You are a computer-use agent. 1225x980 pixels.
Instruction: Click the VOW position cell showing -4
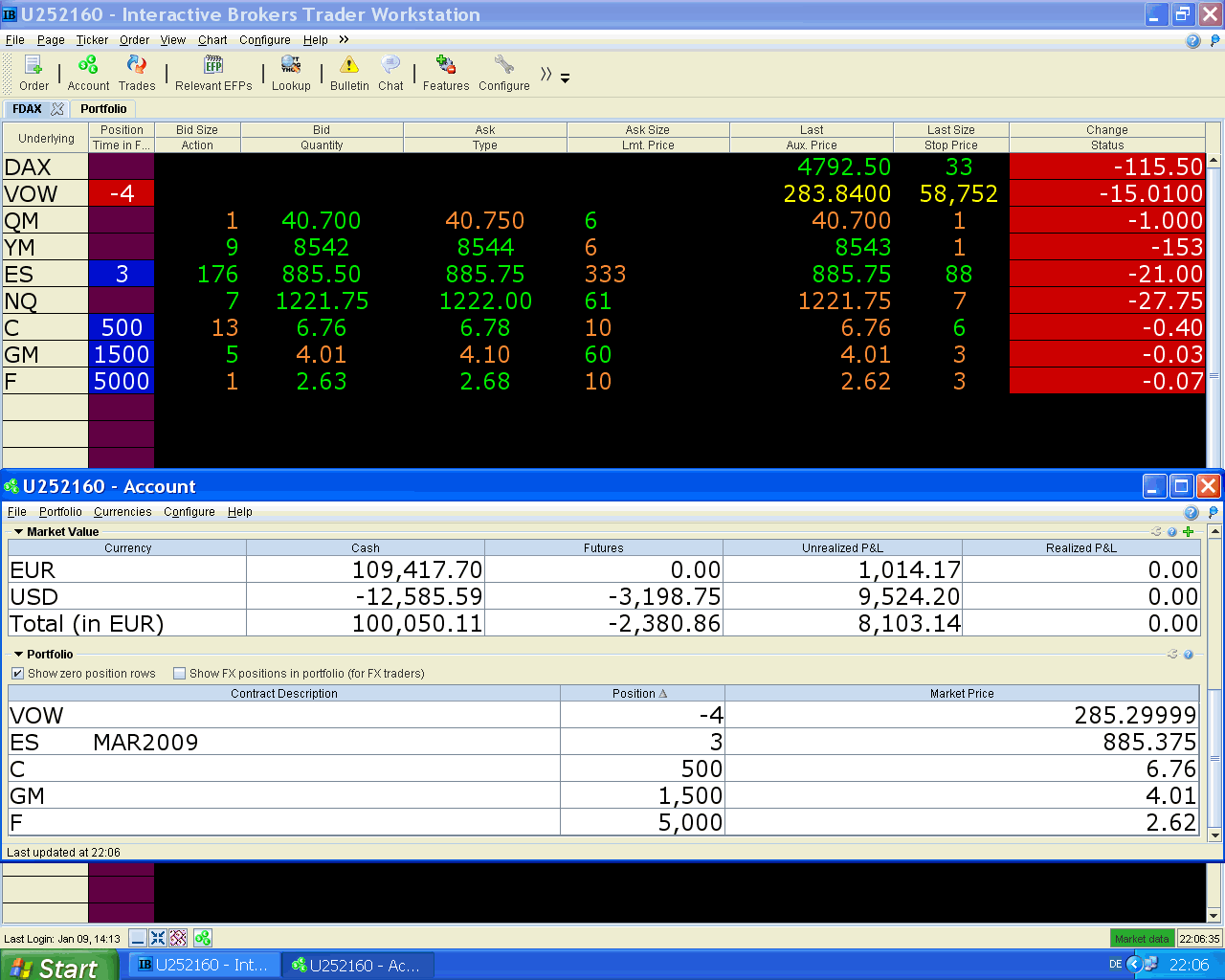click(x=122, y=193)
